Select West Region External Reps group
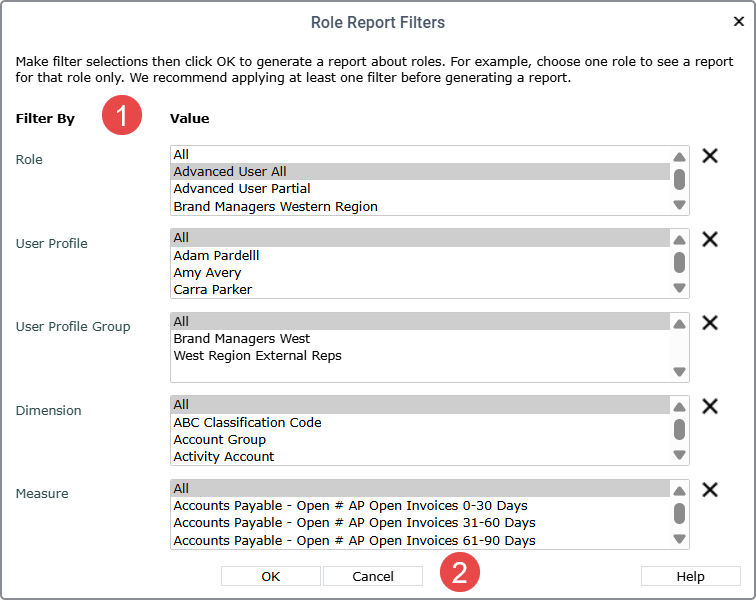 coord(420,355)
